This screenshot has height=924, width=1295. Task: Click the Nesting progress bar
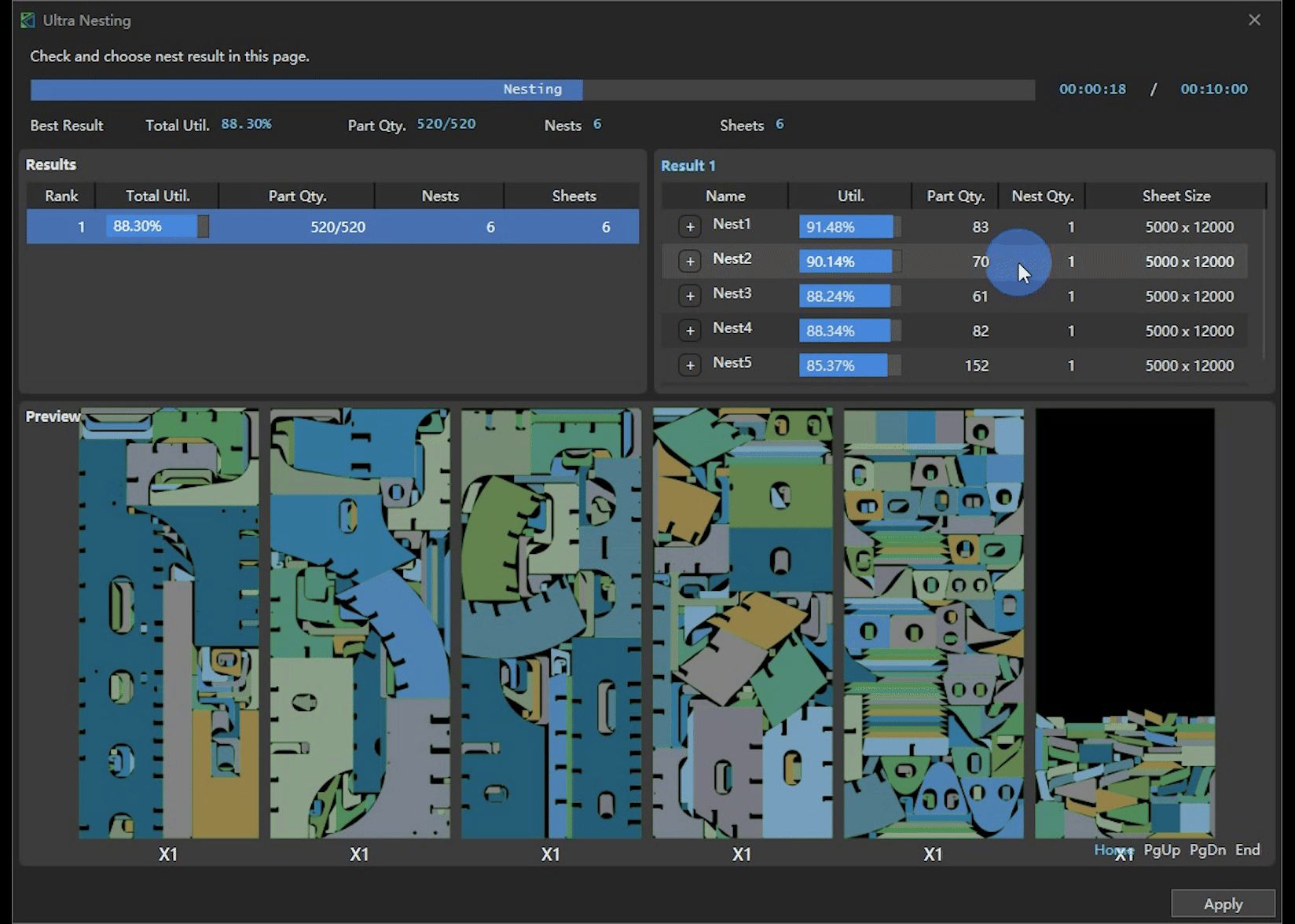point(532,90)
